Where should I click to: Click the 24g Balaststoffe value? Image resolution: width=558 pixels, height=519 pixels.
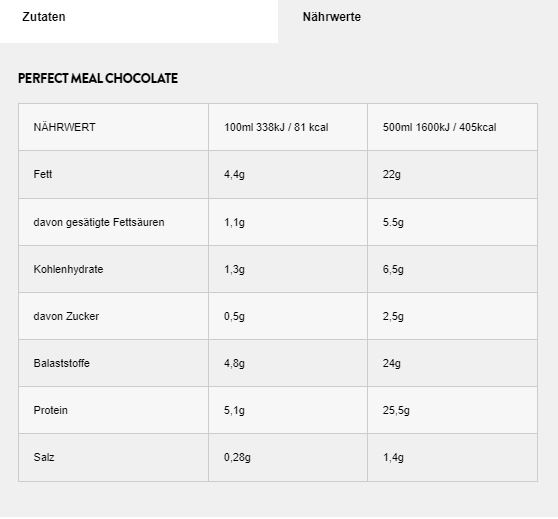[x=391, y=363]
